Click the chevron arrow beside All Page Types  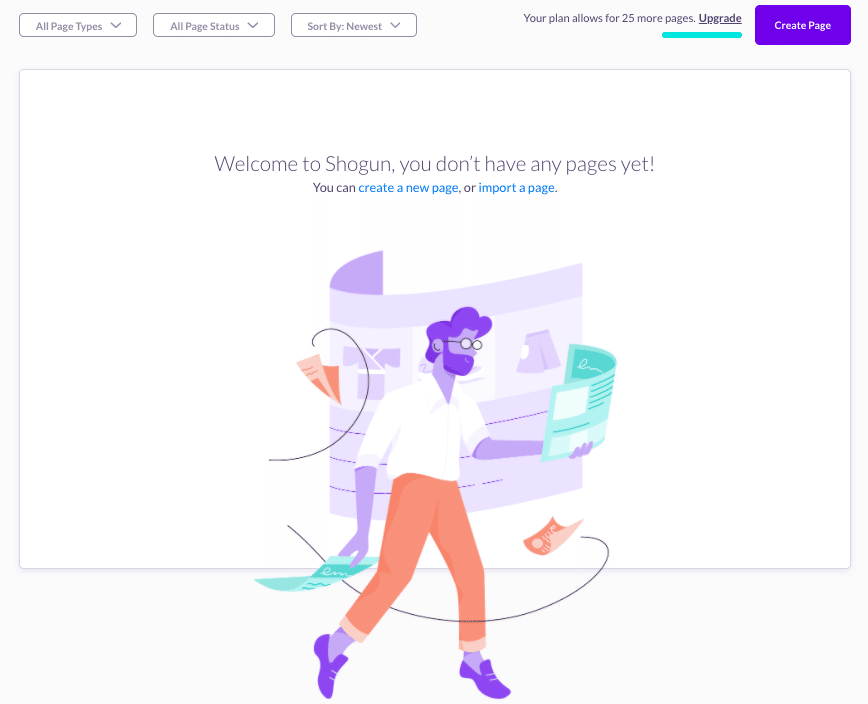116,25
